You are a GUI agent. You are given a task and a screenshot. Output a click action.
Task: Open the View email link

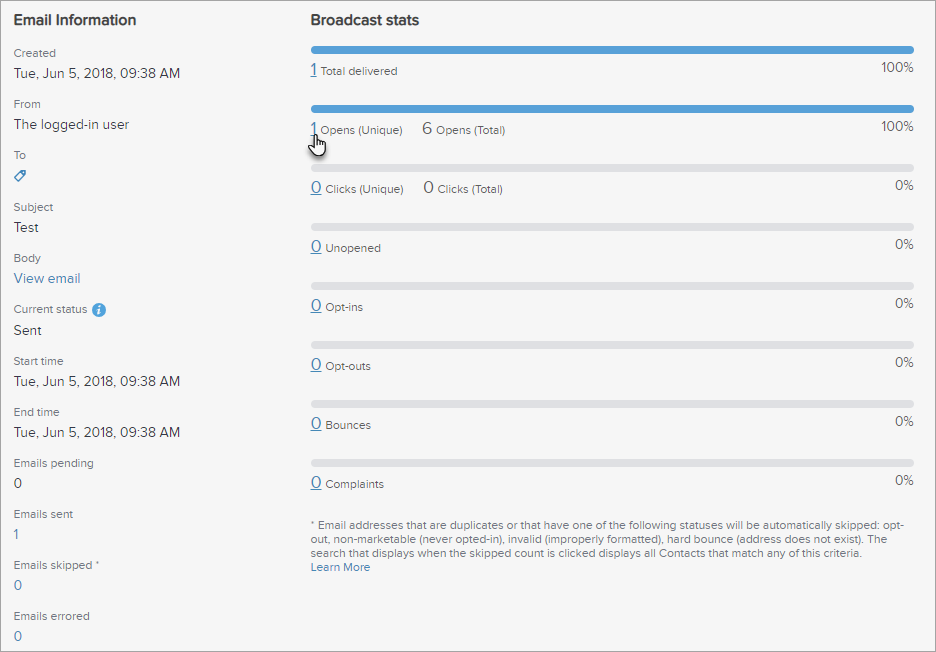click(47, 279)
